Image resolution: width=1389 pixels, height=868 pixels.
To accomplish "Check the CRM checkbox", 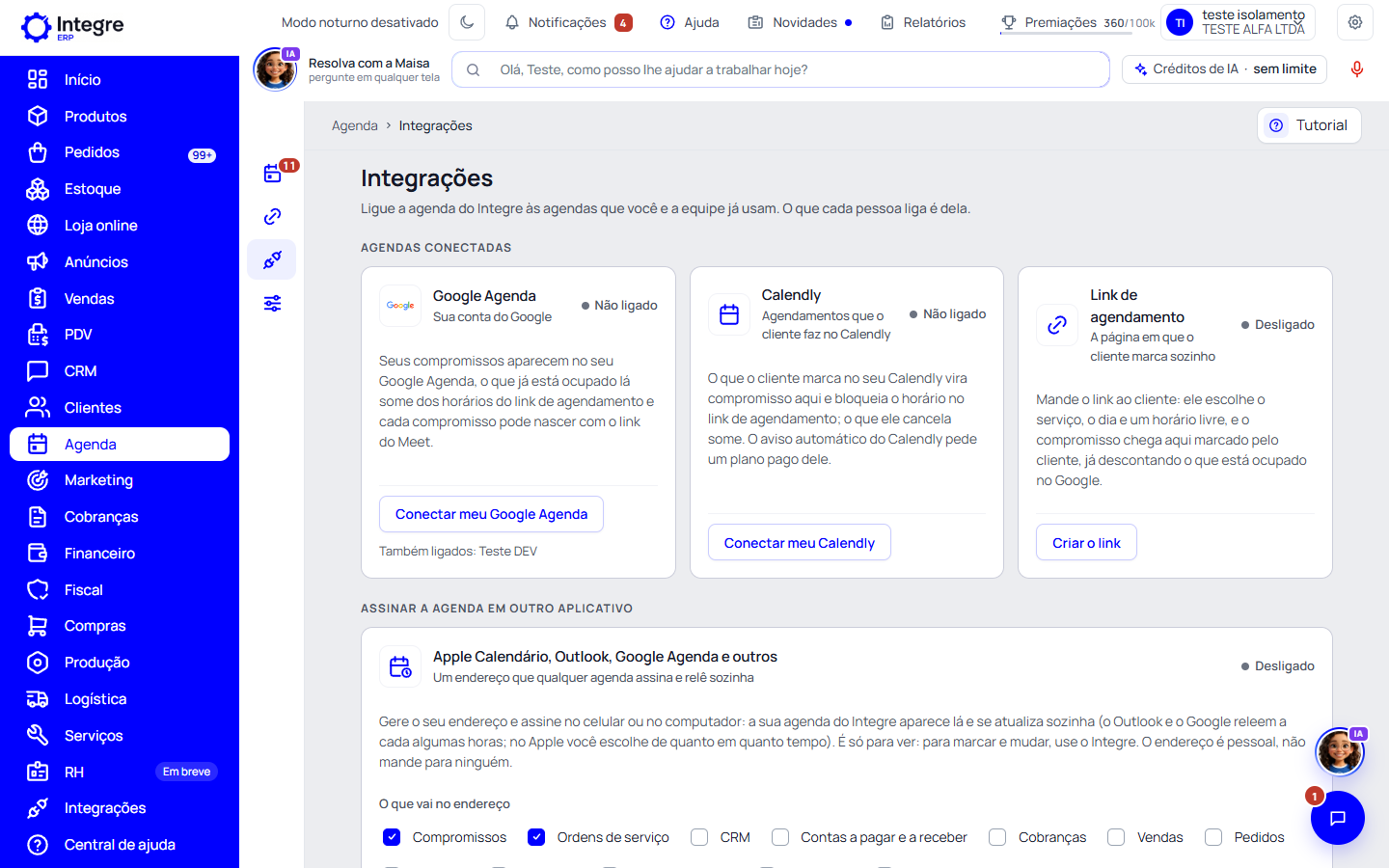I will tap(699, 837).
